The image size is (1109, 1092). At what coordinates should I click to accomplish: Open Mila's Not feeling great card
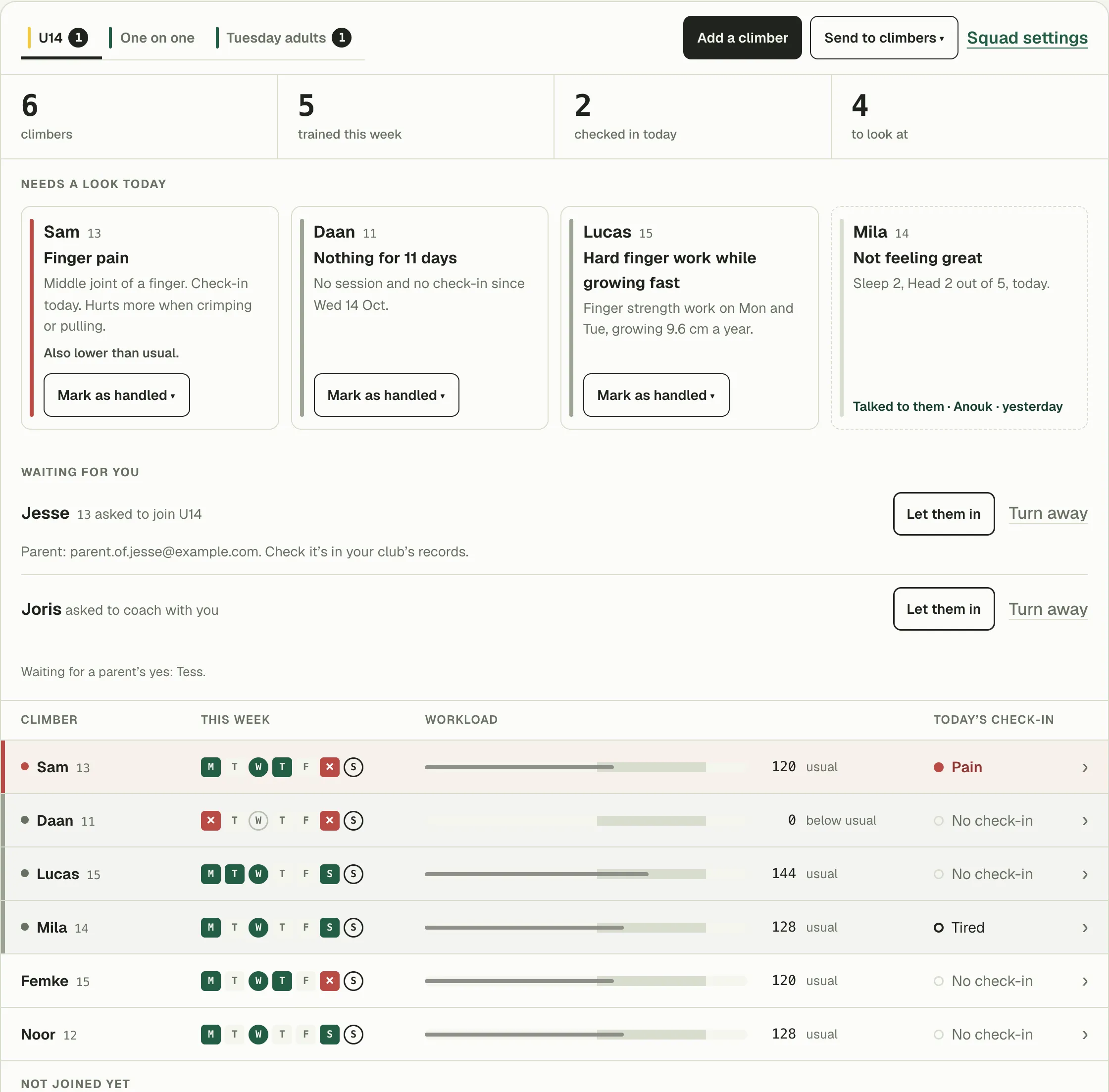pos(959,318)
